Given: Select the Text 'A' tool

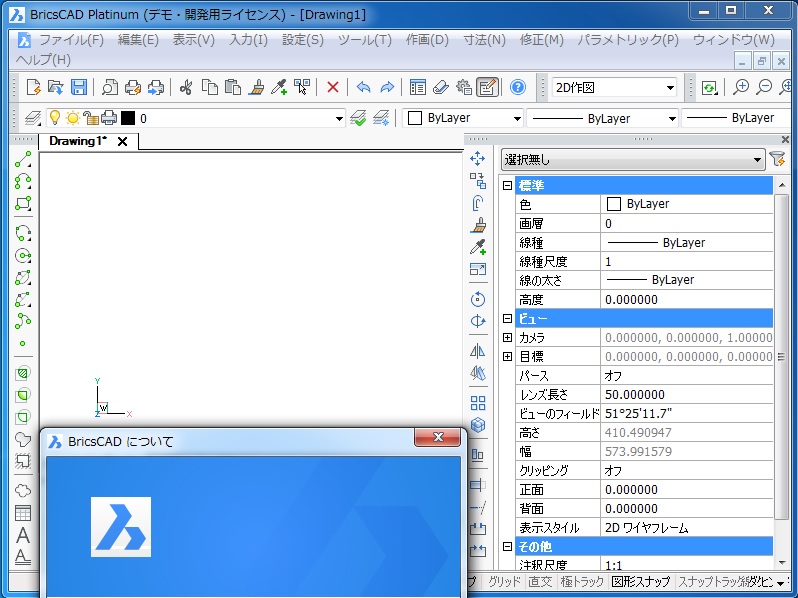Looking at the screenshot, I should (x=23, y=535).
